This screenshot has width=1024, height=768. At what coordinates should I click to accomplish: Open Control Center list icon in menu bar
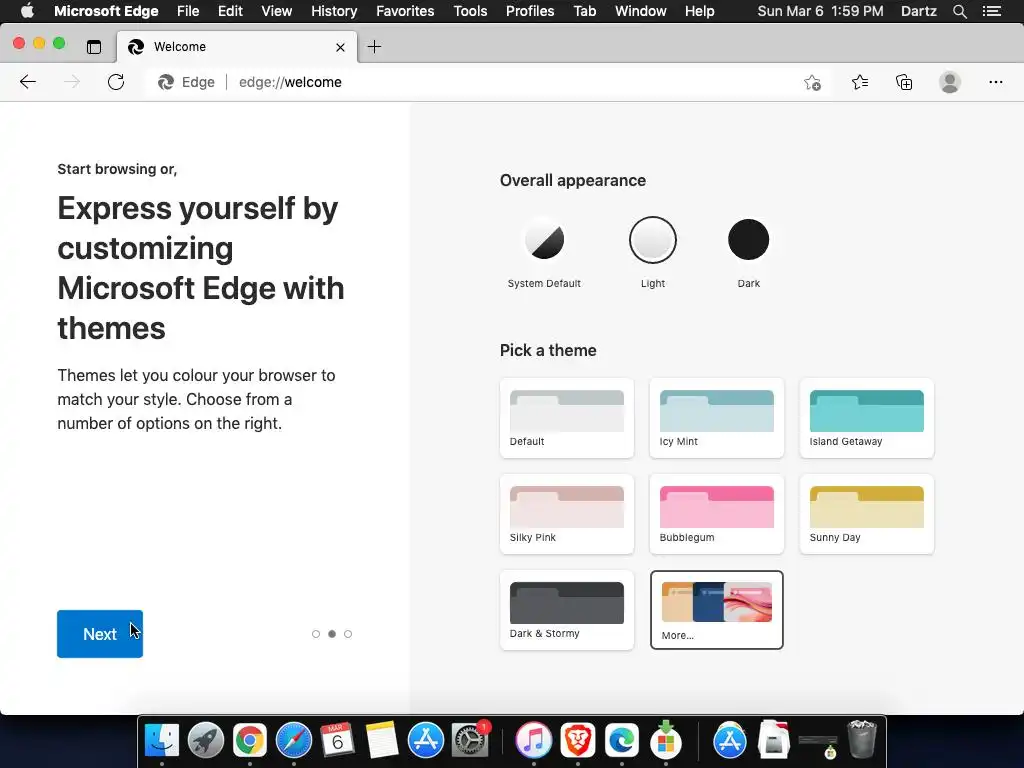(991, 11)
